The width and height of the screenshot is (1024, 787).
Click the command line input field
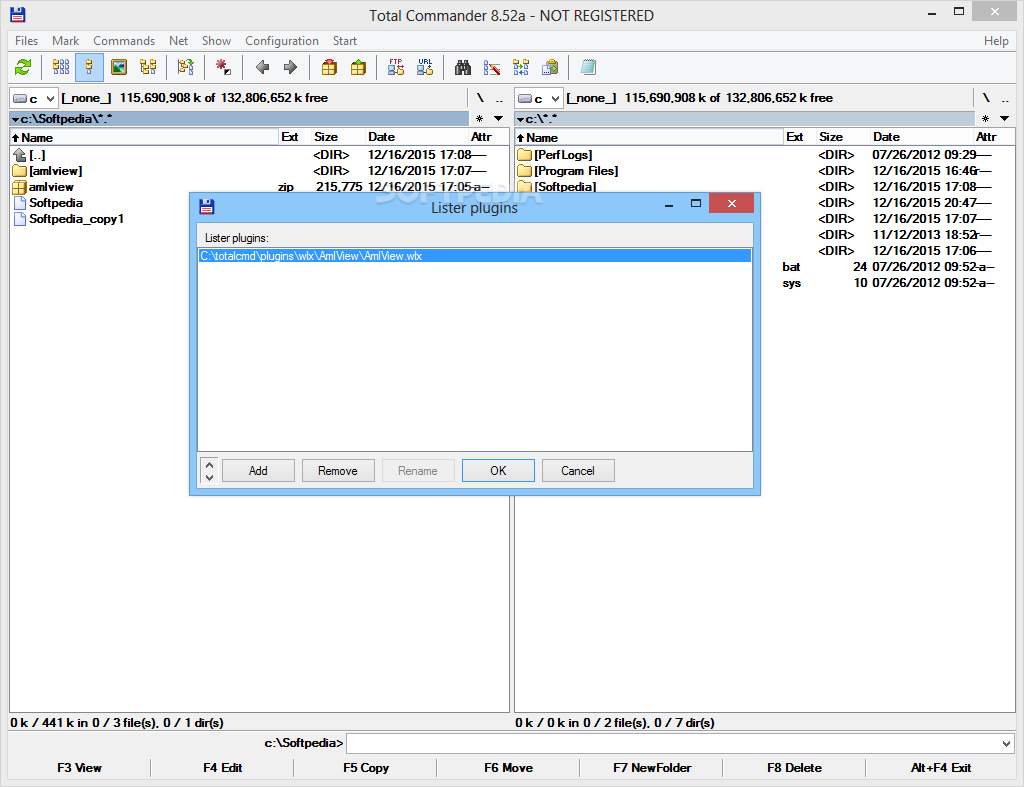673,743
